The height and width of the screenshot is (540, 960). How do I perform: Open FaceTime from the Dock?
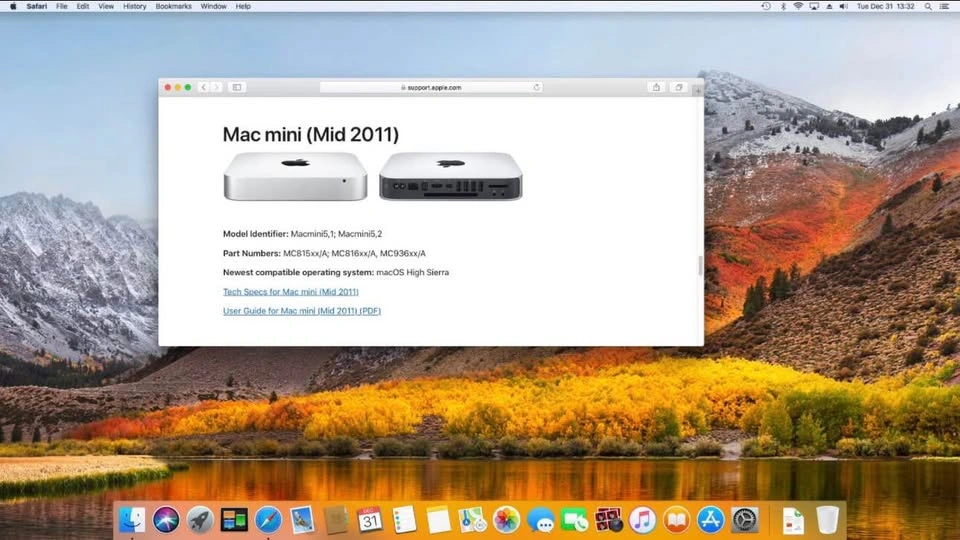[574, 520]
